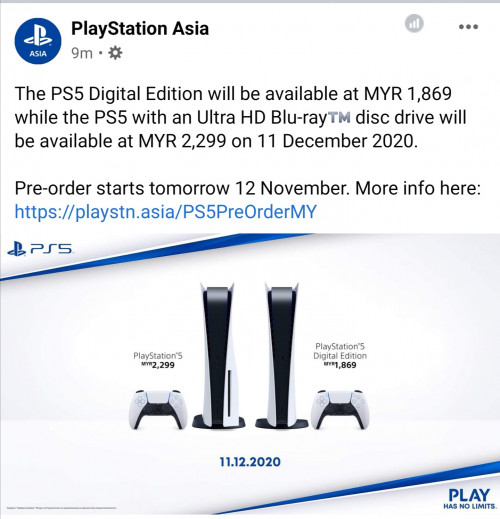
Task: Click the Play Has No Limits logo
Action: pos(470,499)
